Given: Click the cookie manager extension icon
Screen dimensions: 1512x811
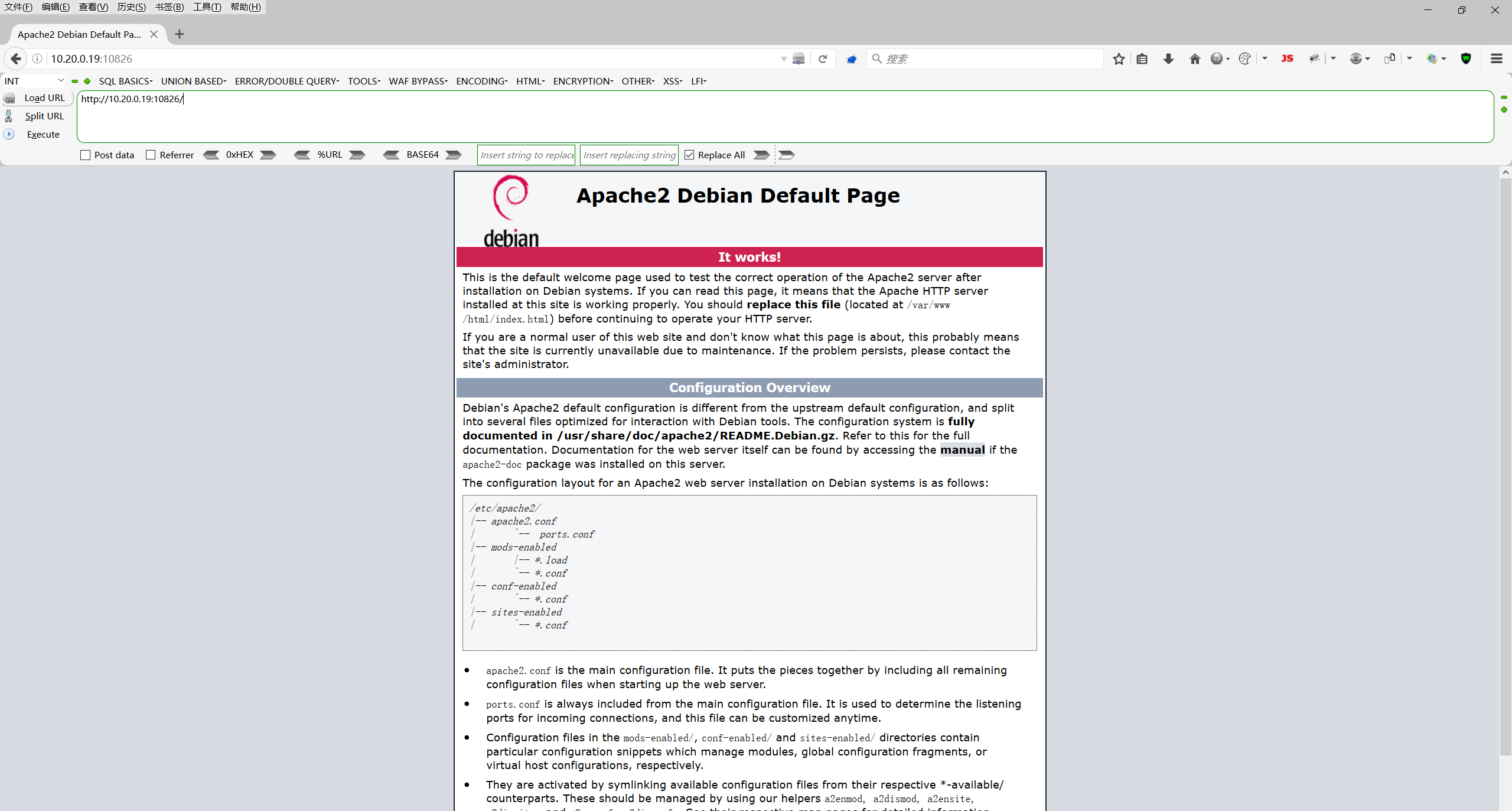Looking at the screenshot, I should pyautogui.click(x=1244, y=58).
